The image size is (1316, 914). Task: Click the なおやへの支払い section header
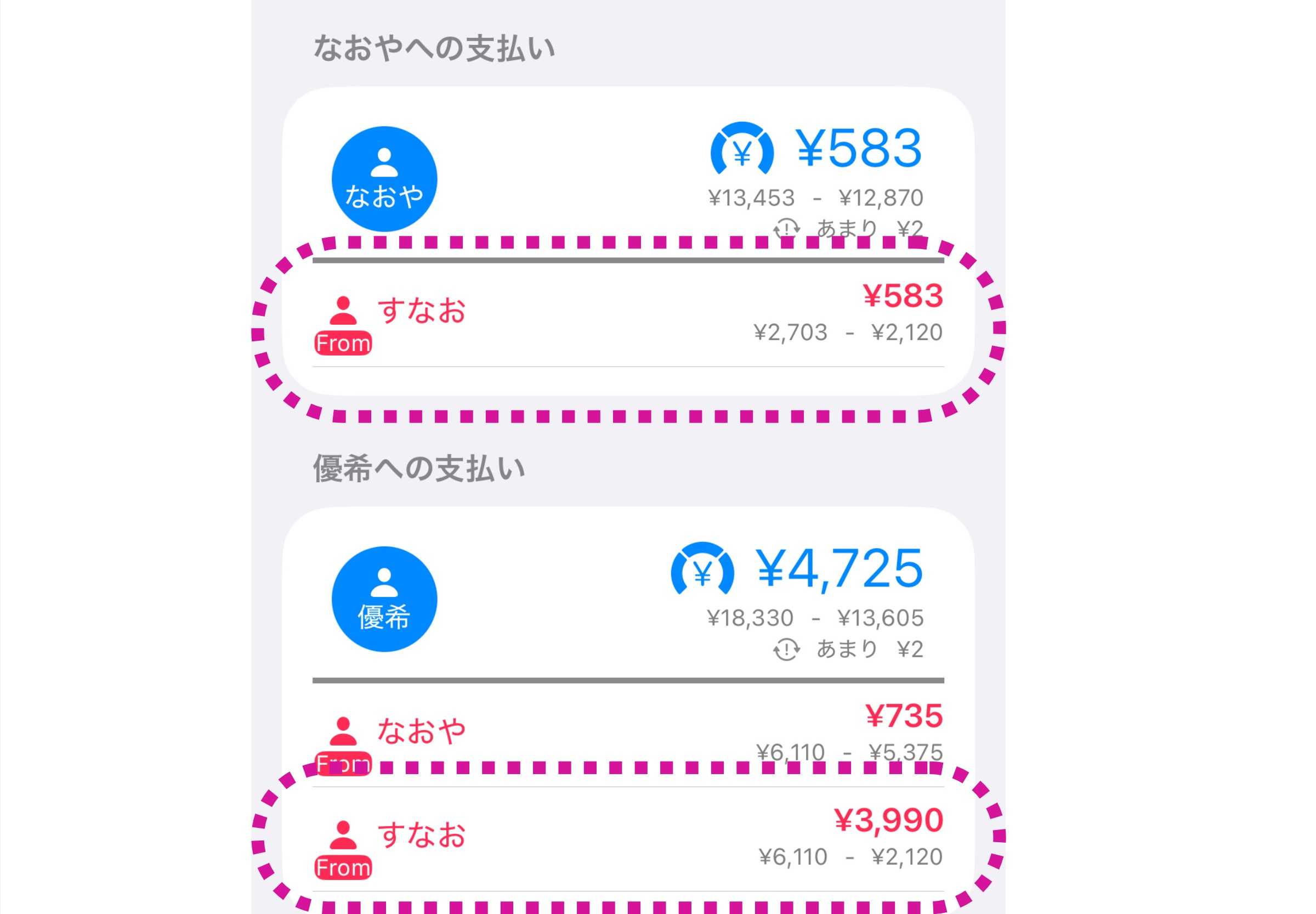click(434, 48)
